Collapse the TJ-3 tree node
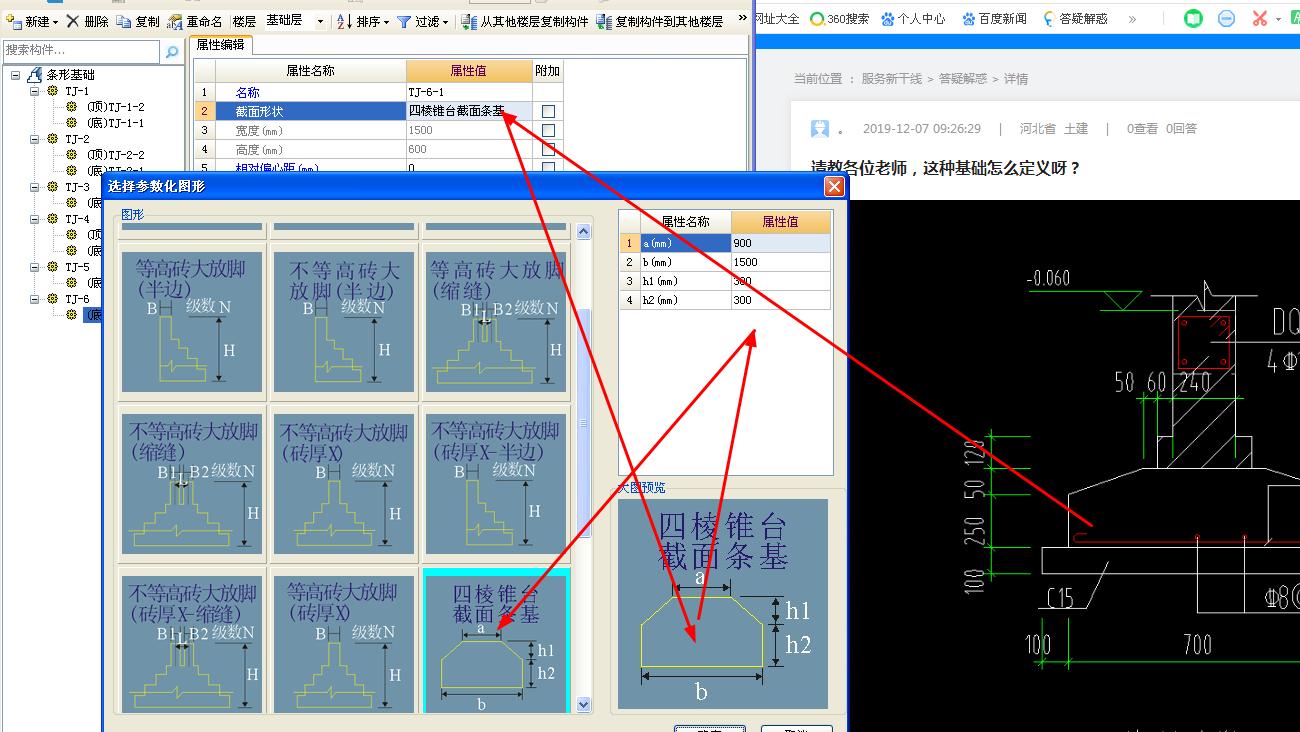1300x732 pixels. (x=34, y=187)
